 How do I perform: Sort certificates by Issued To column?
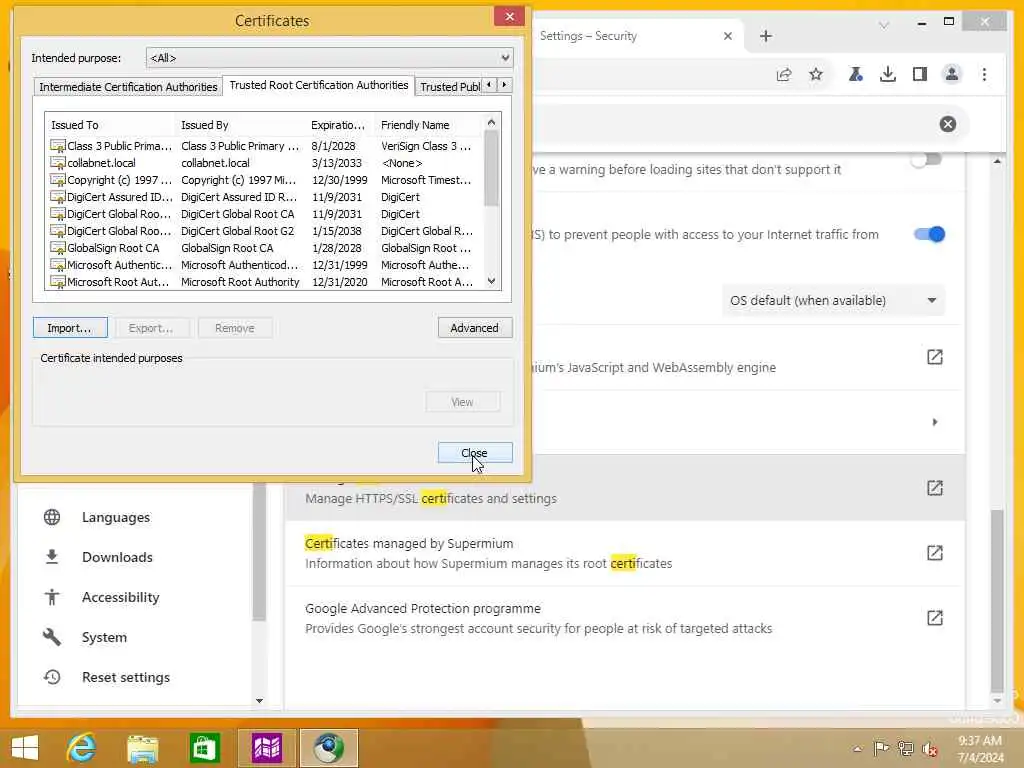[110, 125]
